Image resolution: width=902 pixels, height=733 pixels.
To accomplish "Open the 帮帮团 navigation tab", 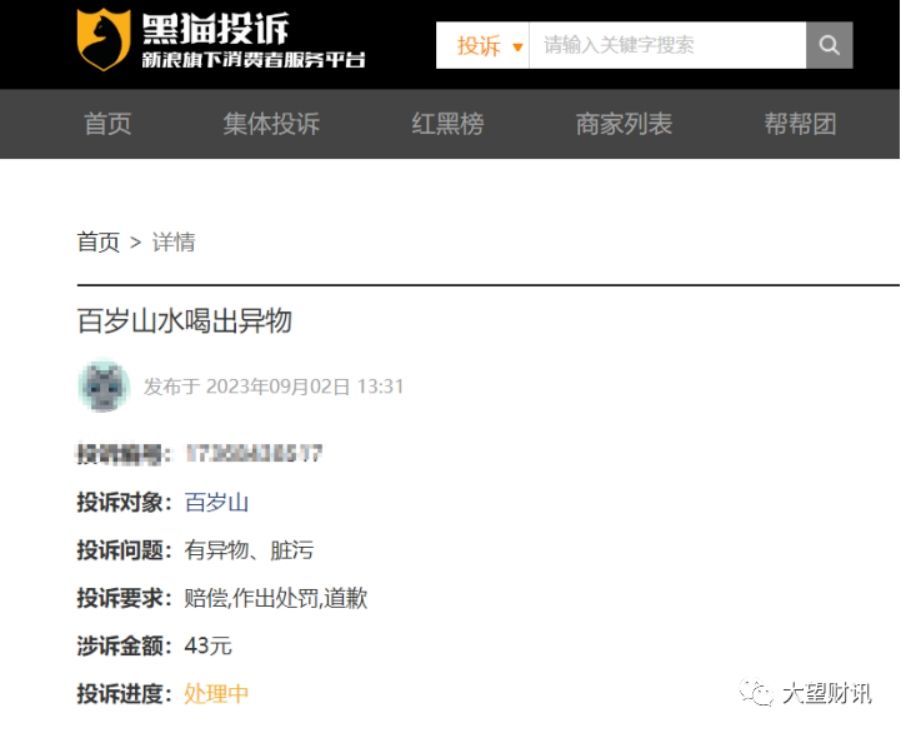I will [x=800, y=124].
